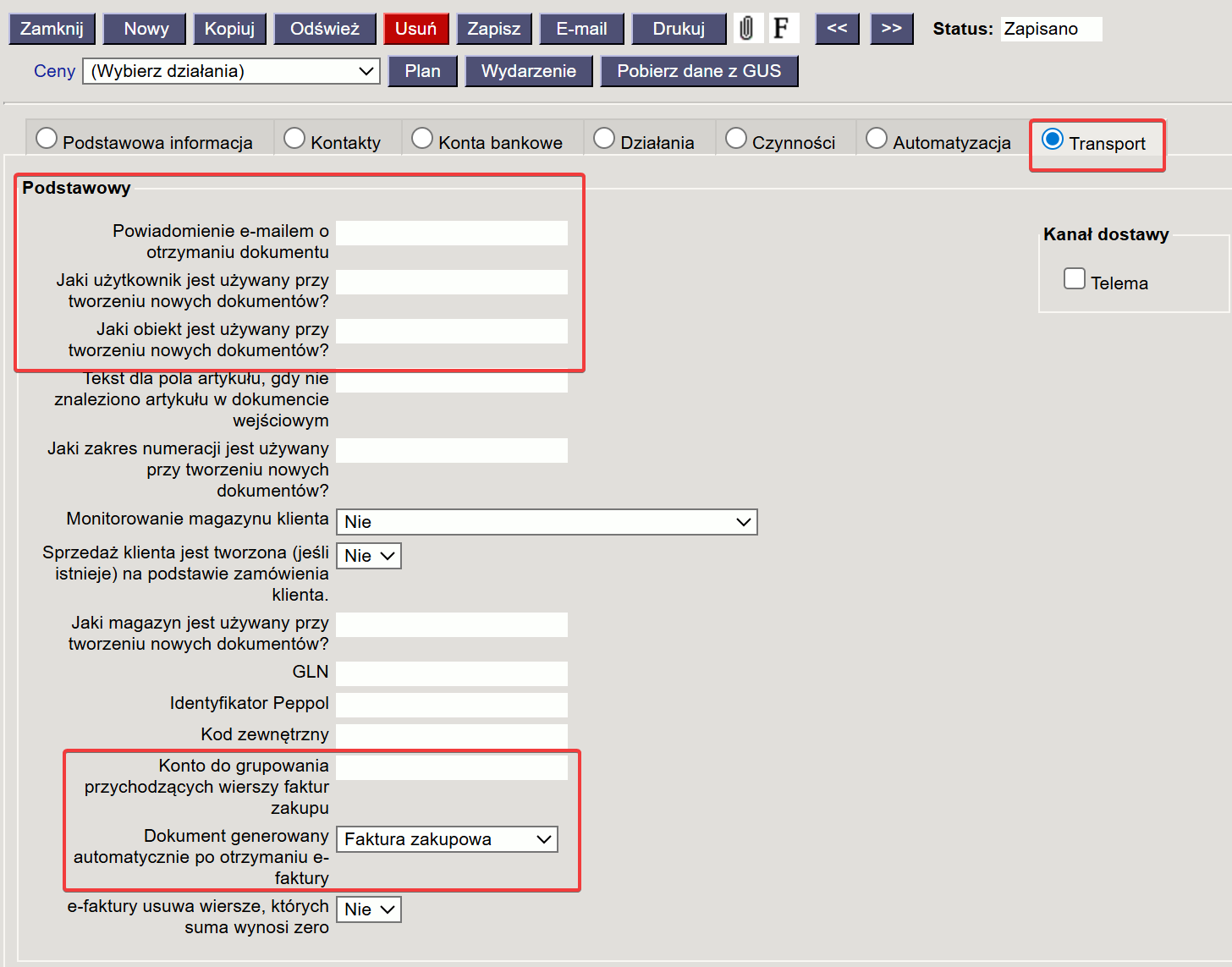Go to next record with >> button

click(x=891, y=29)
